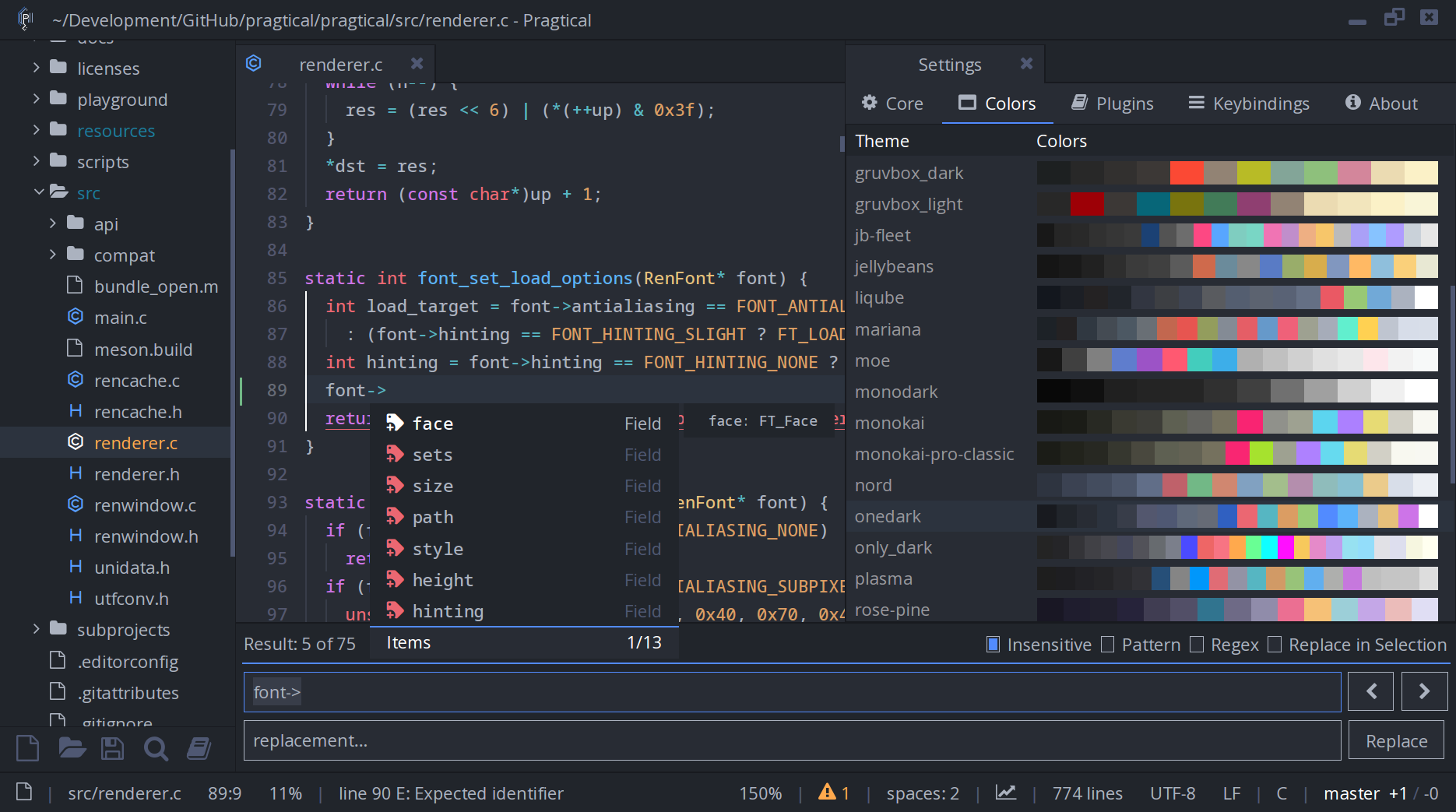Click the save floppy disk icon

click(112, 749)
